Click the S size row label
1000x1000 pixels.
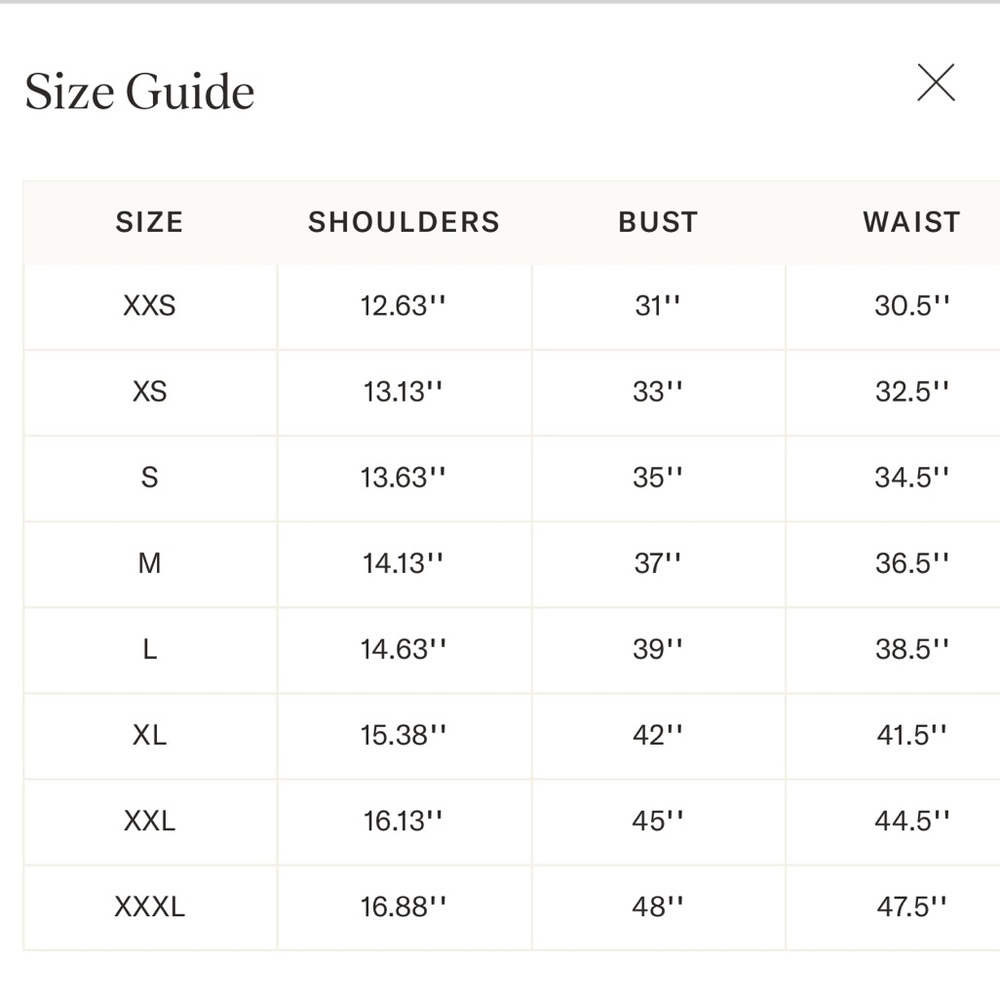coord(150,477)
